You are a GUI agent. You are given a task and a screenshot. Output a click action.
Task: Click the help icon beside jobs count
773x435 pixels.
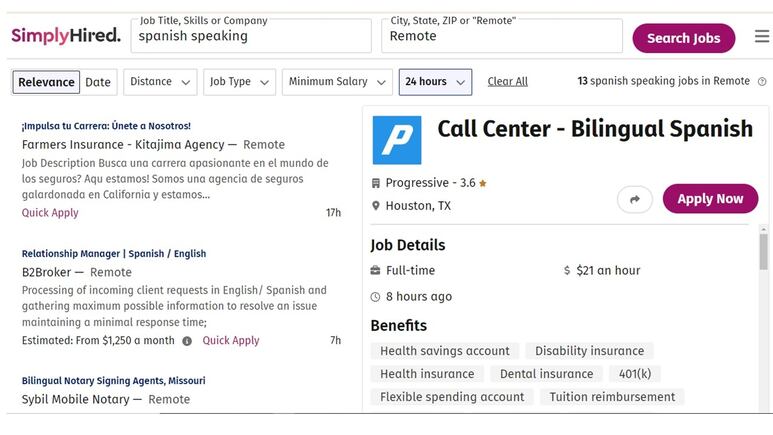(762, 82)
